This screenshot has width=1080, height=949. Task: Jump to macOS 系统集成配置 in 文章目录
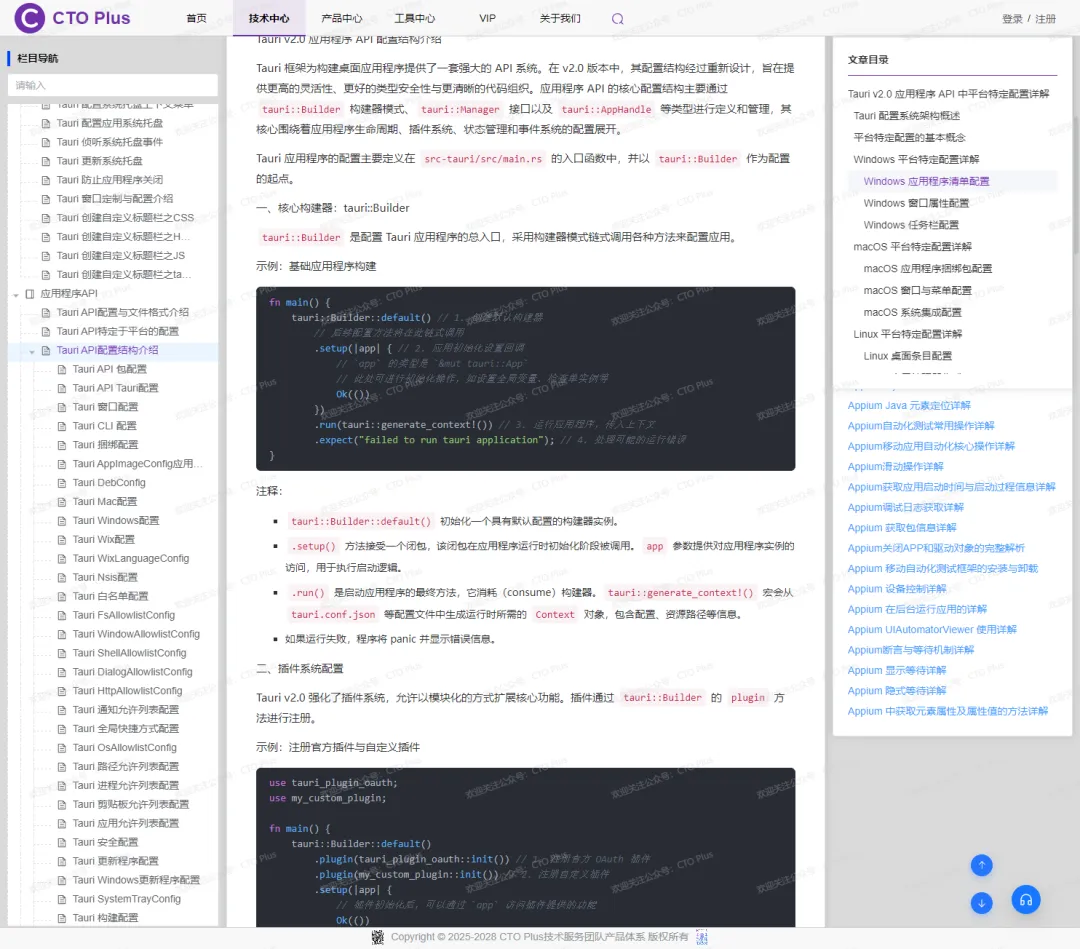pyautogui.click(x=913, y=313)
